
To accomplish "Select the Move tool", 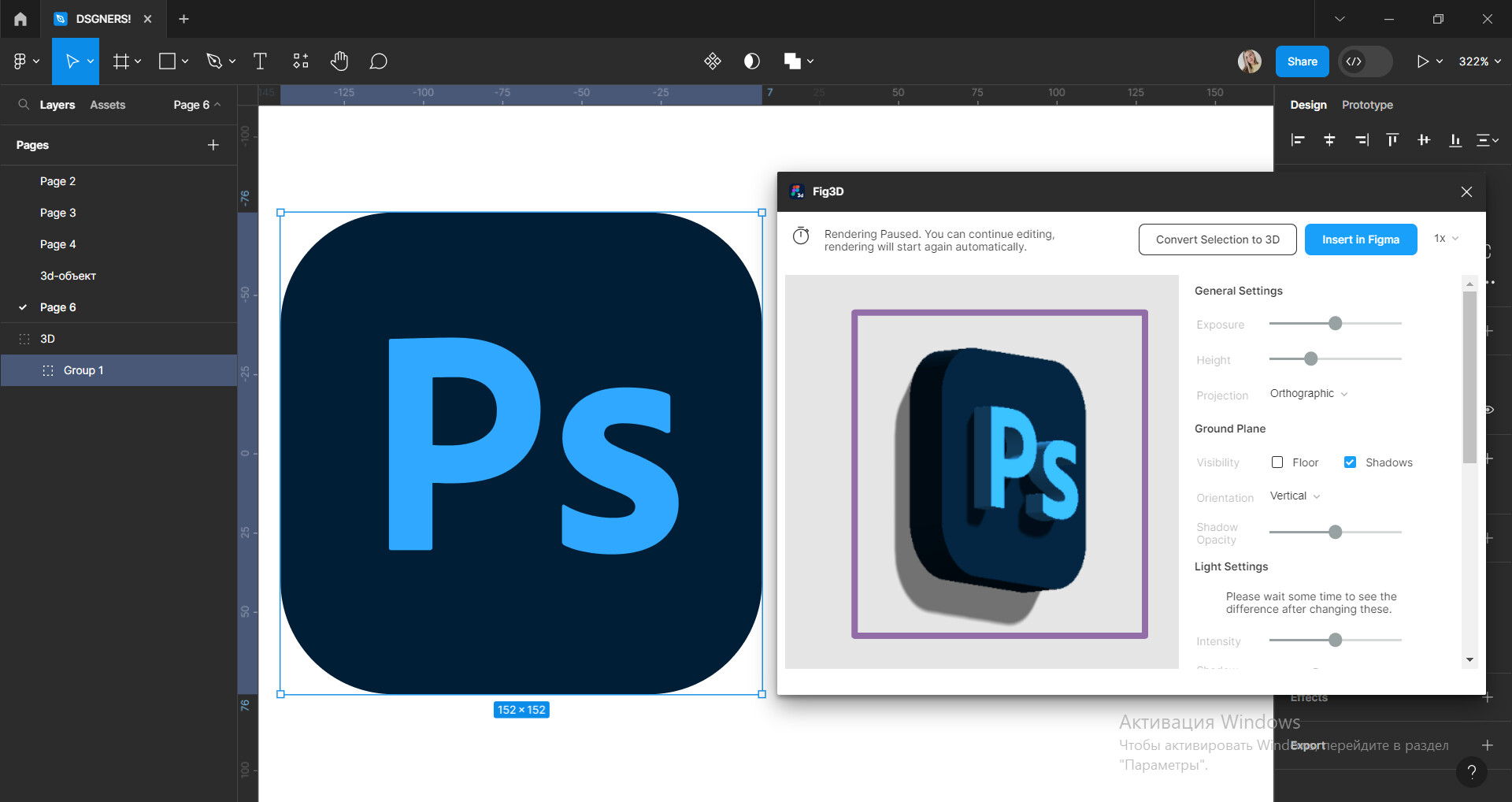I will (72, 61).
